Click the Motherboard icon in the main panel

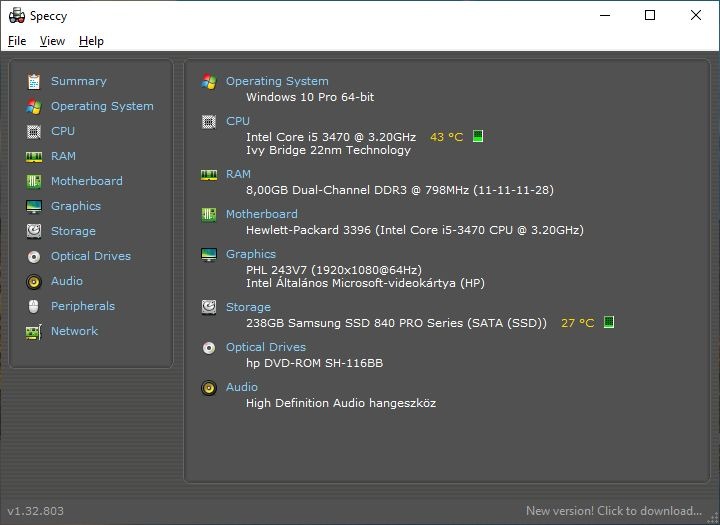pos(209,215)
